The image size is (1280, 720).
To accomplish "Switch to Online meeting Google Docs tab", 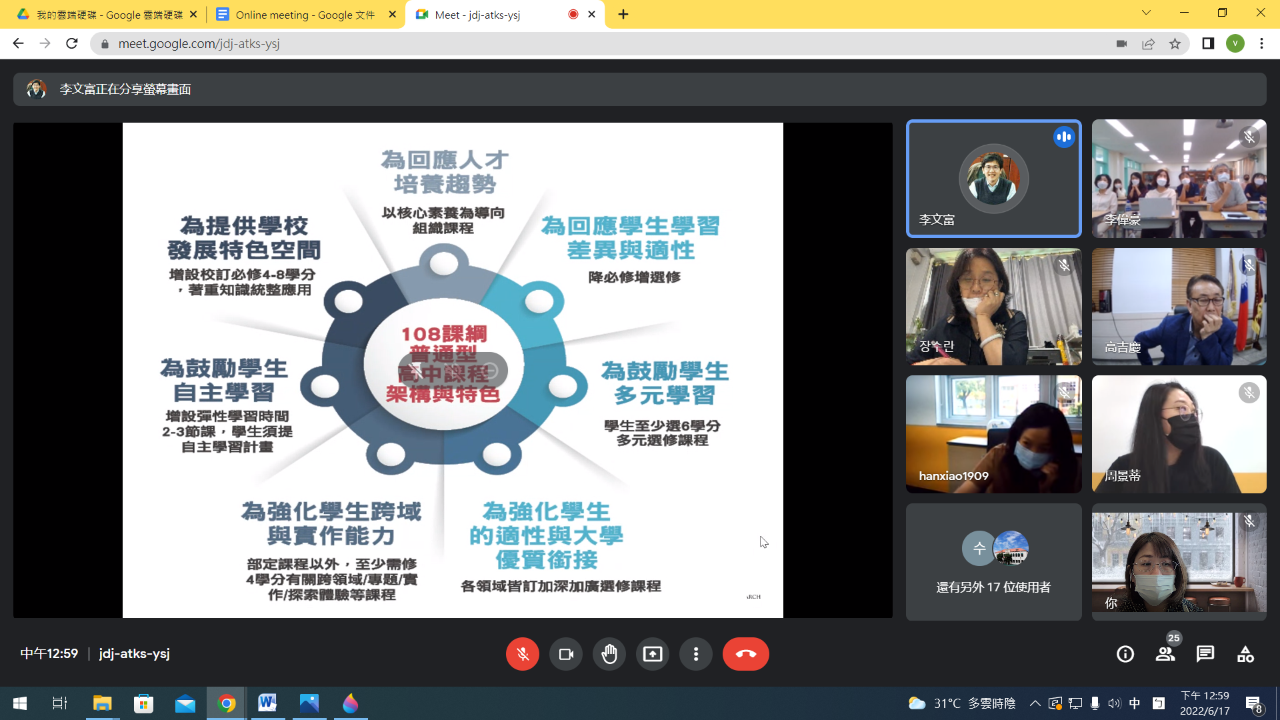I will coord(305,14).
